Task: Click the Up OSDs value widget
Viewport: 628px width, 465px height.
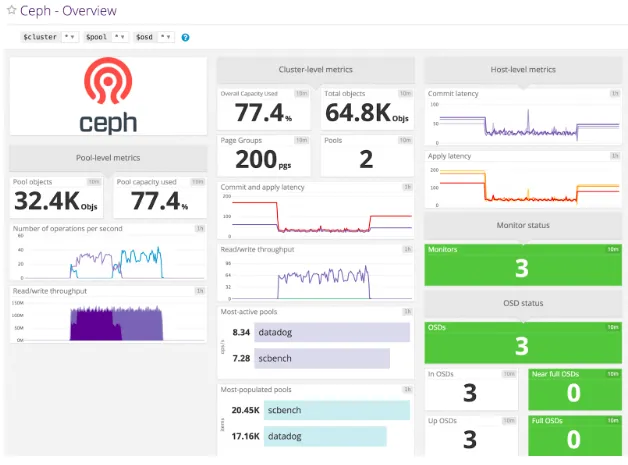Action: (x=471, y=436)
